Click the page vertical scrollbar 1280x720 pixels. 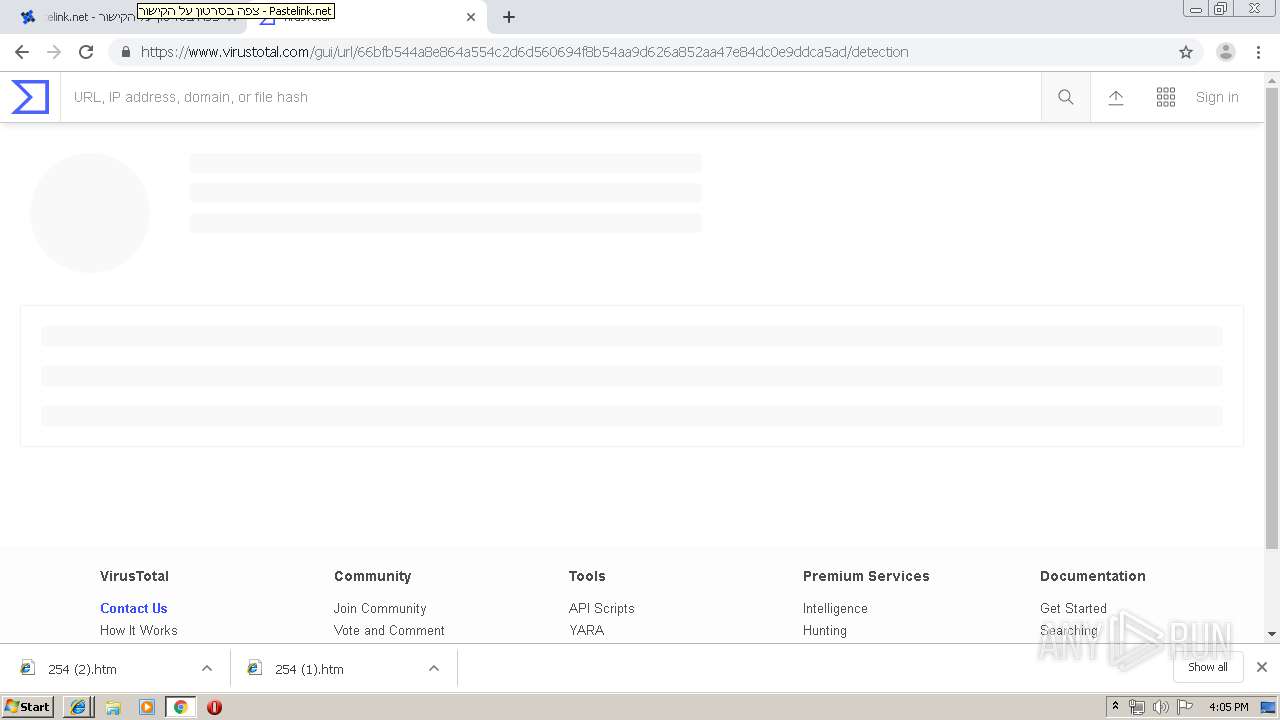pyautogui.click(x=1272, y=318)
